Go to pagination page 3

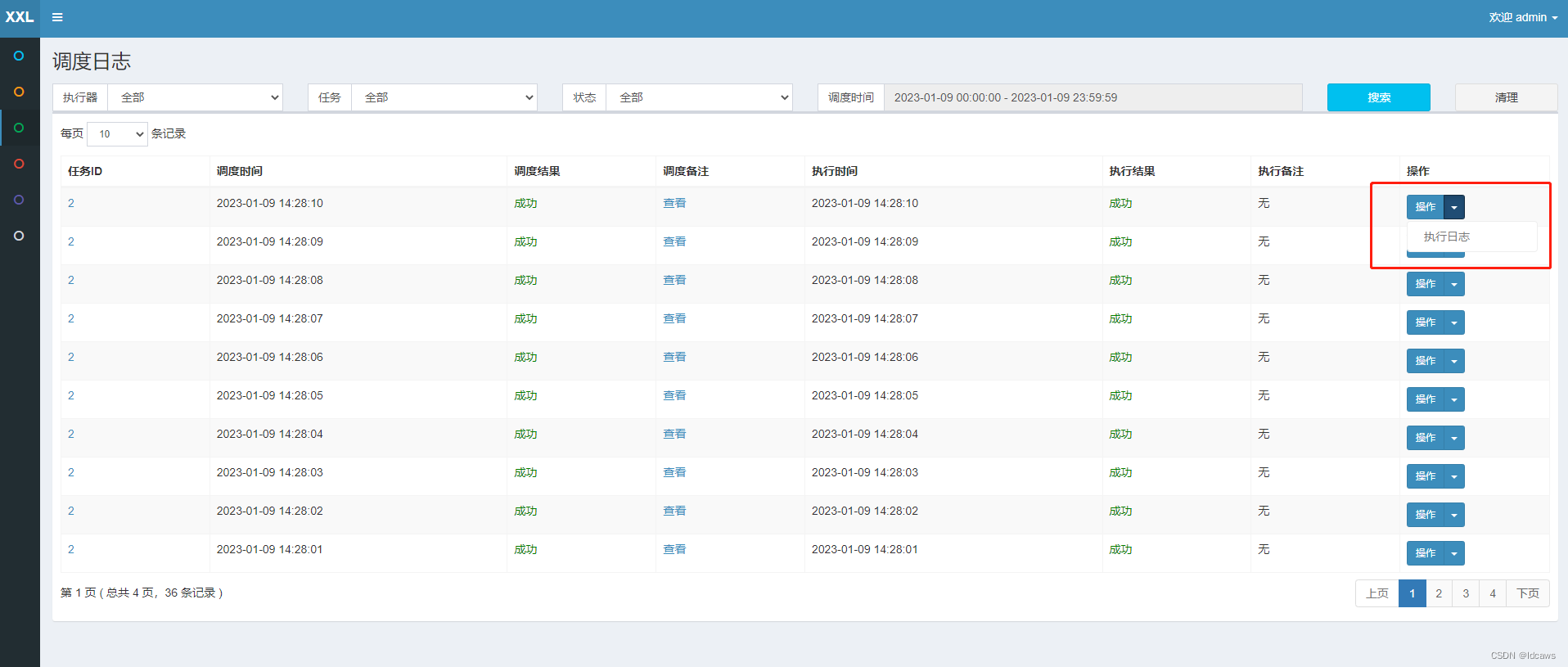point(1466,593)
